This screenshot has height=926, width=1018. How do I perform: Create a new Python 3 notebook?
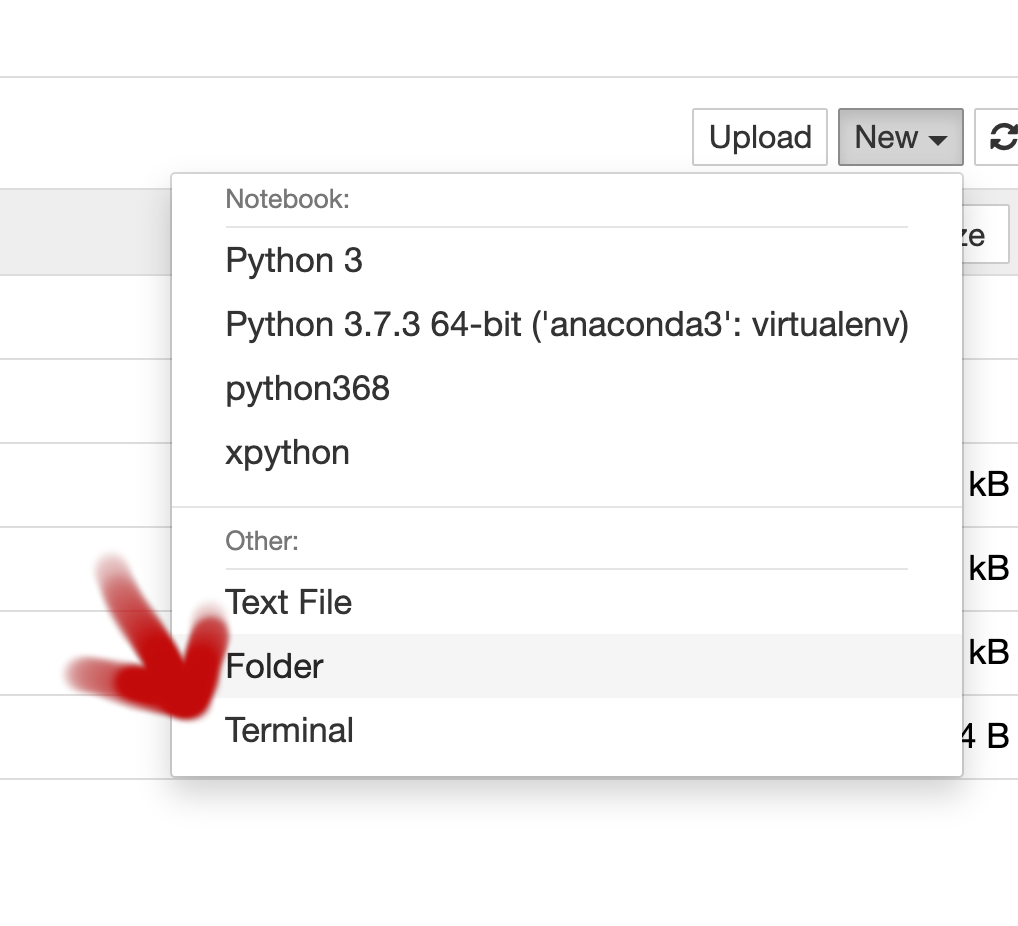(294, 261)
